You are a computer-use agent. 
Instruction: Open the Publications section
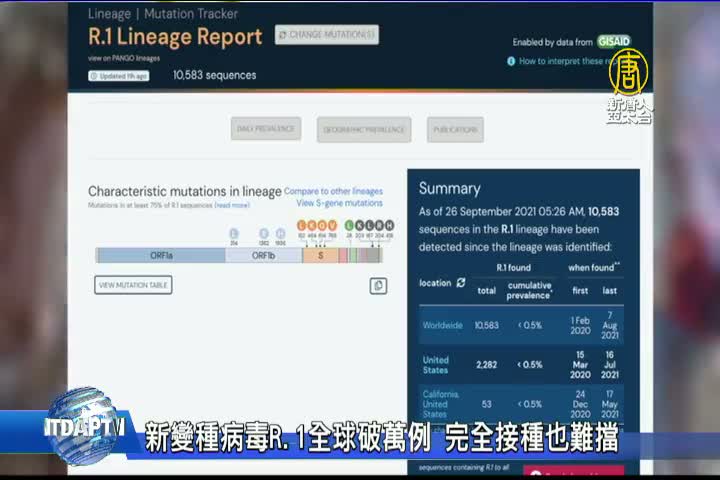[455, 129]
